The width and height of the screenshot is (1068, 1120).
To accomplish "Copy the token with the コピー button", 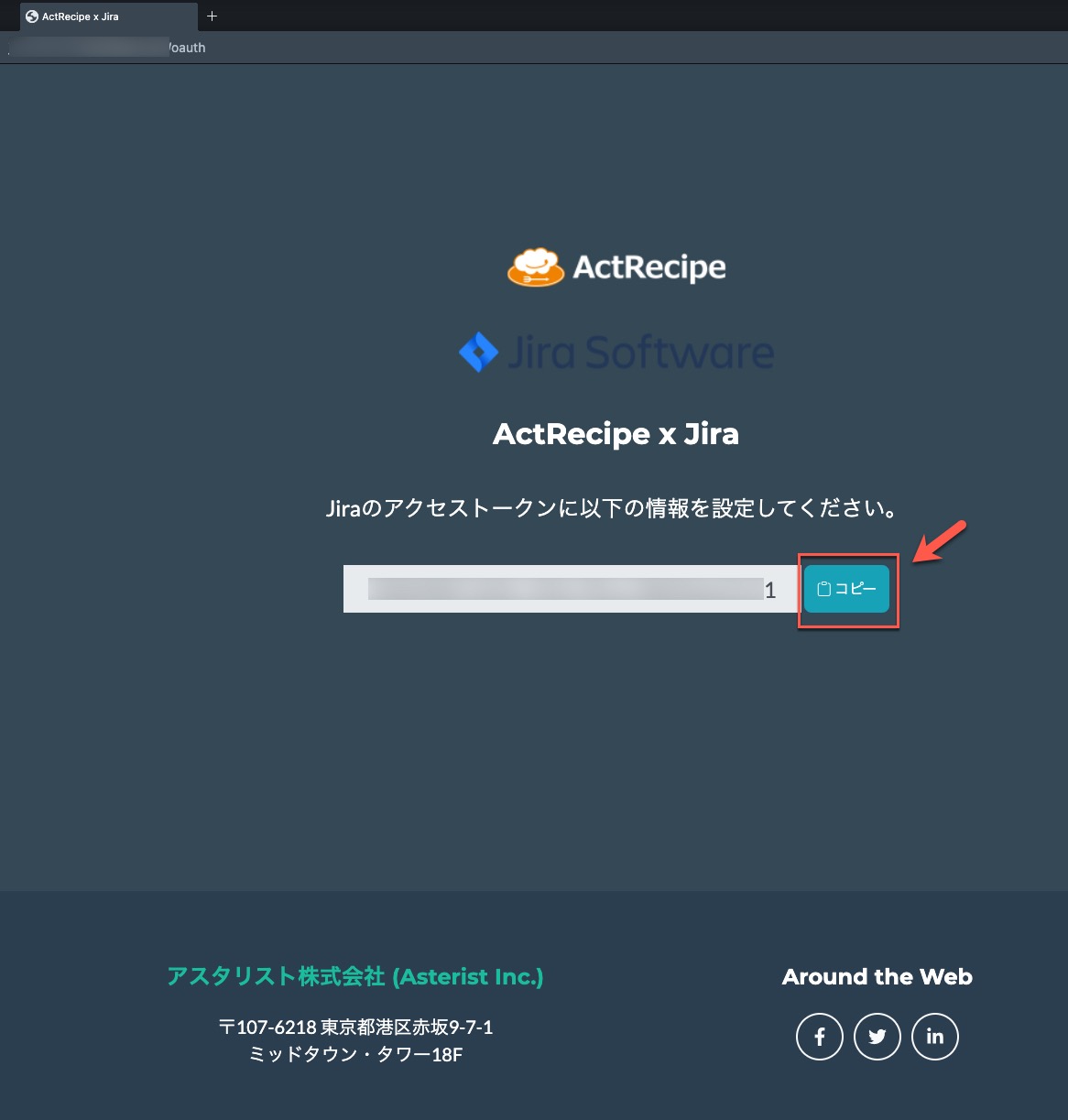I will pos(846,589).
